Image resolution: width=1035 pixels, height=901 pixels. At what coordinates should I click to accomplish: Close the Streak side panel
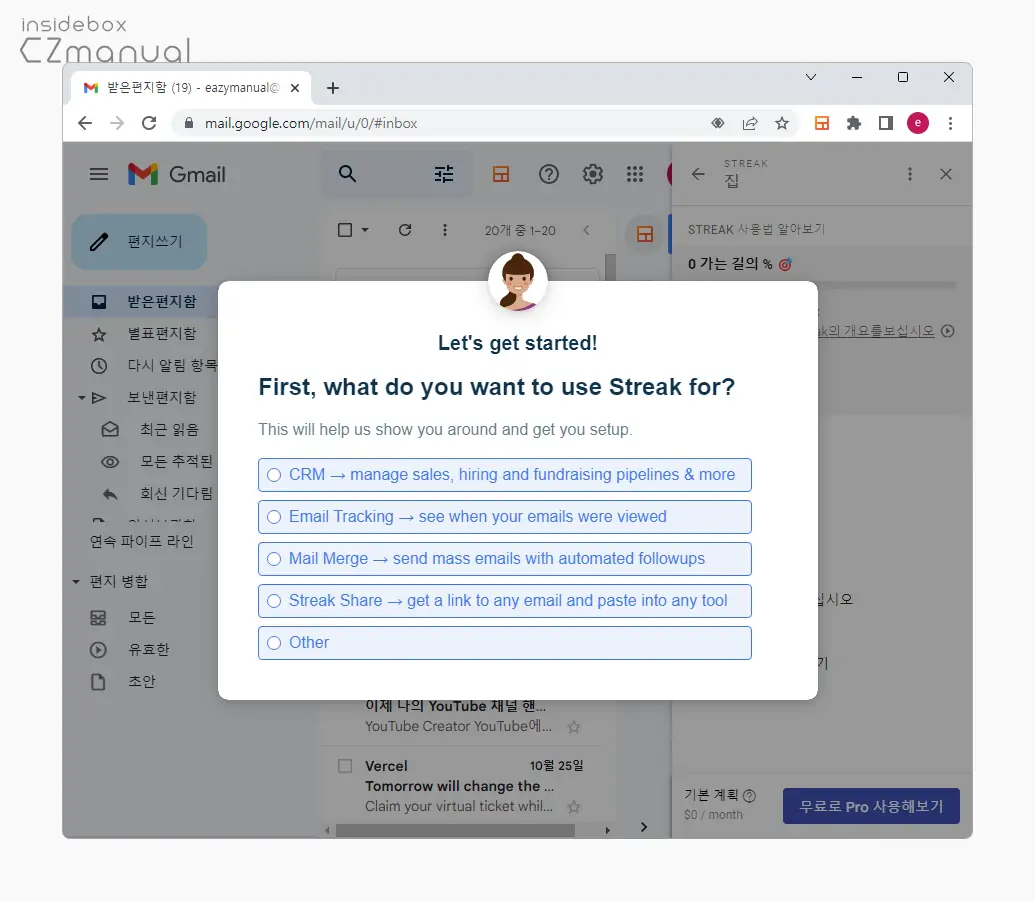pyautogui.click(x=946, y=174)
